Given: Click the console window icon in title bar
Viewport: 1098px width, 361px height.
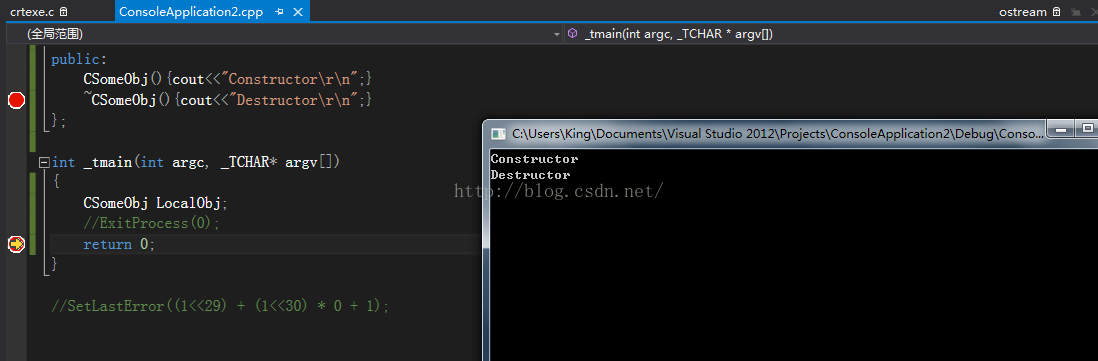Looking at the screenshot, I should [x=499, y=133].
